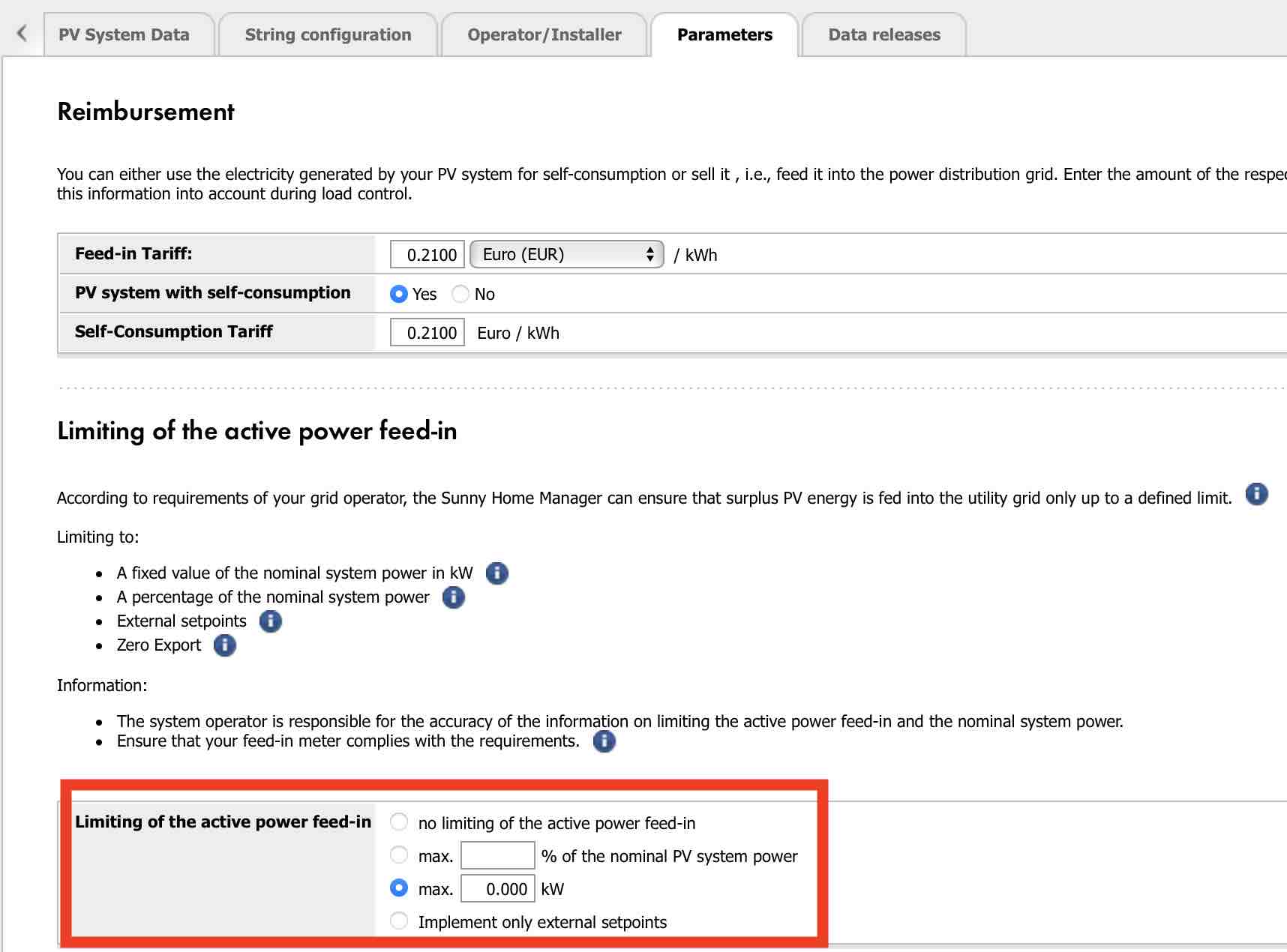Choose no limiting of the active power feed-in
The height and width of the screenshot is (952, 1287).
coord(398,822)
